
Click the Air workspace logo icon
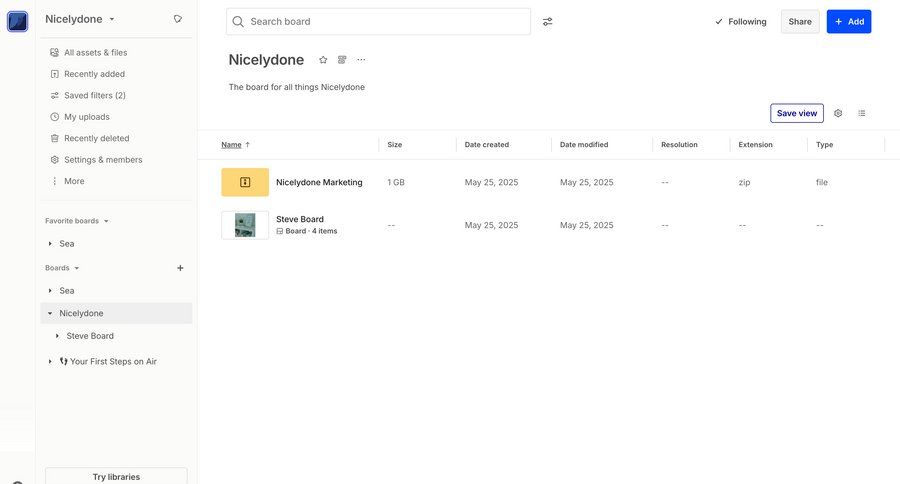tap(17, 21)
